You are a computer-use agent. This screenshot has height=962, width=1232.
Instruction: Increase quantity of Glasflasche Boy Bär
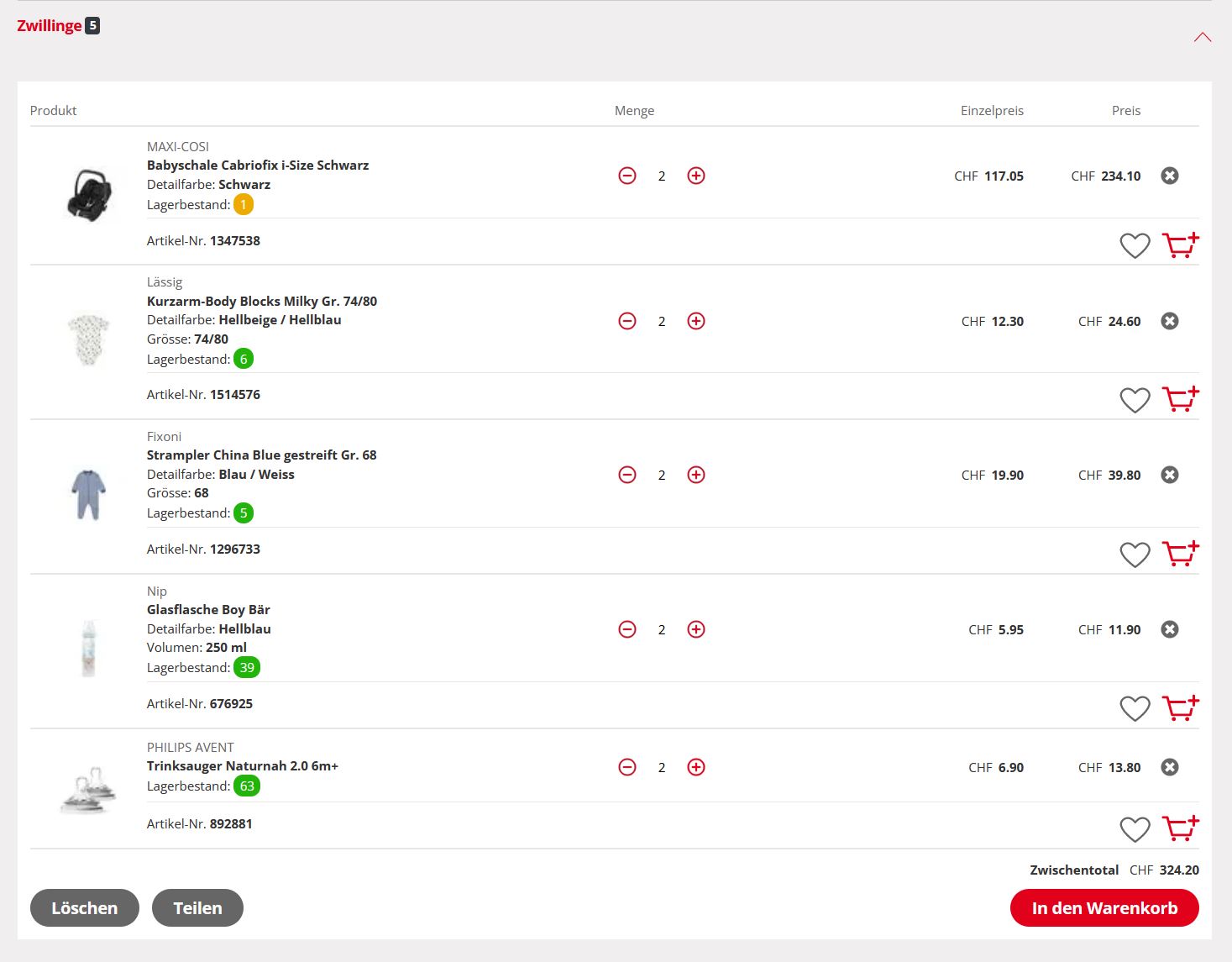696,629
